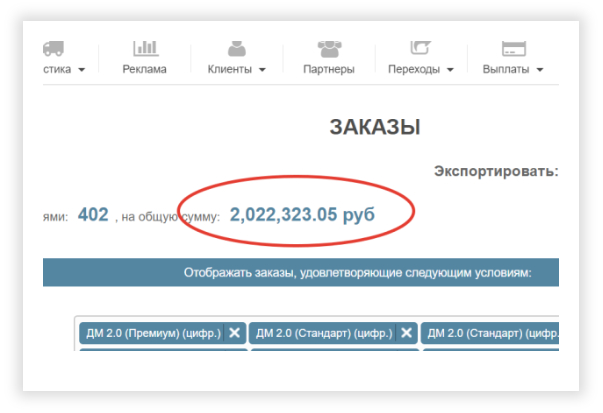Remove the first ДМ 2.0 (Стандарт) tag
Image resolution: width=603 pixels, height=413 pixels.
point(406,334)
